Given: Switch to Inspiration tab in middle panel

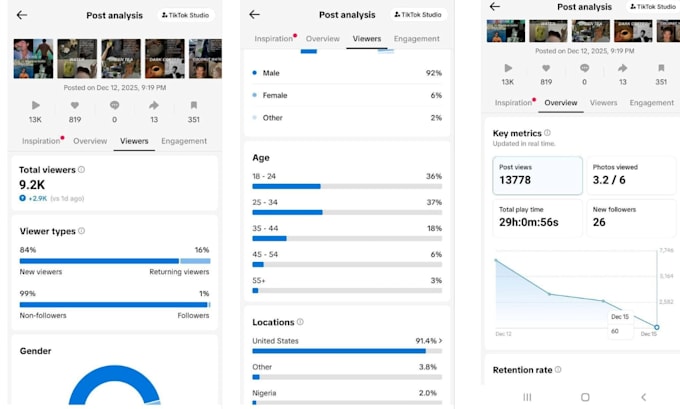Looking at the screenshot, I should point(274,39).
